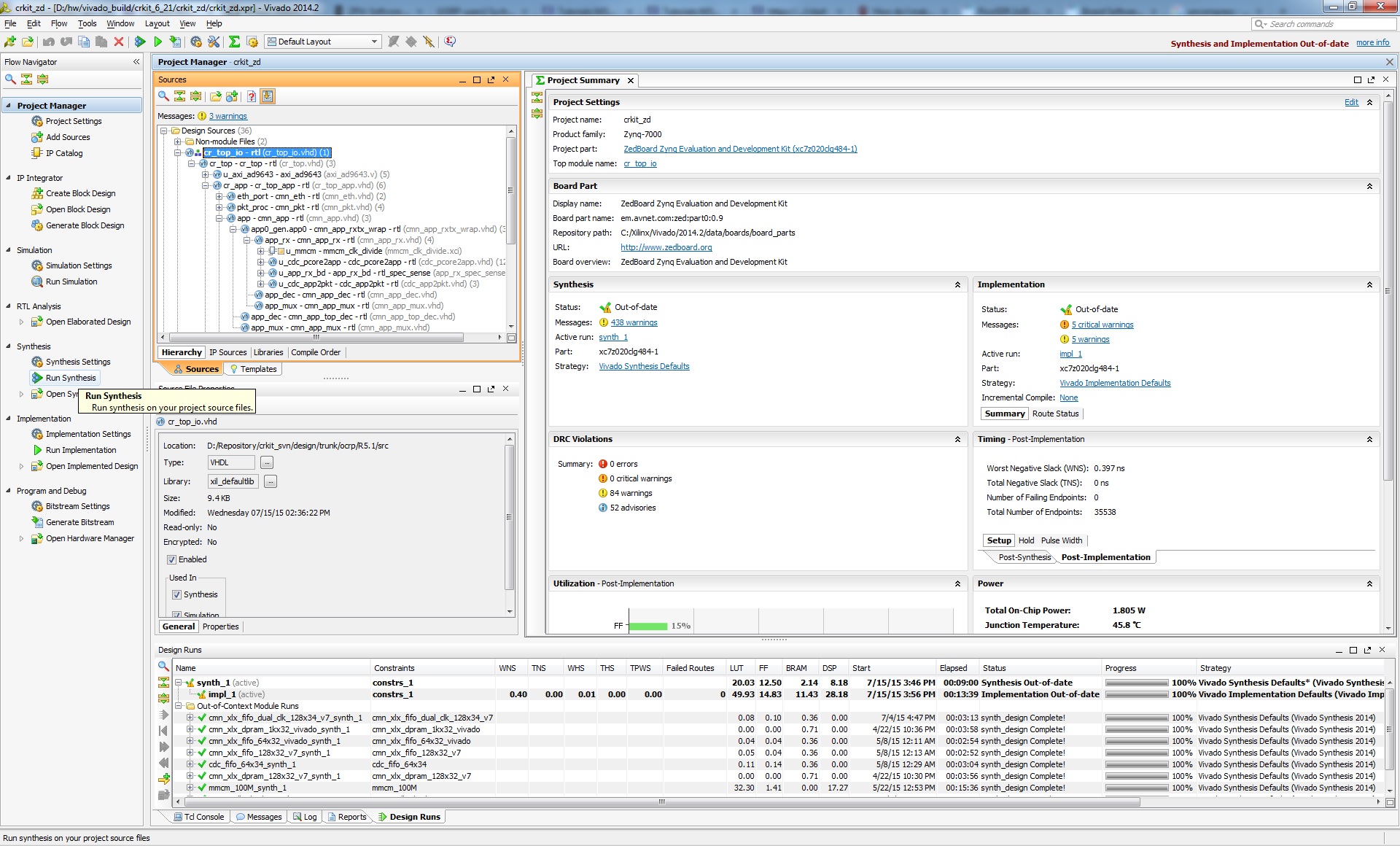
Task: Click the New Project toolbar icon
Action: tap(10, 42)
